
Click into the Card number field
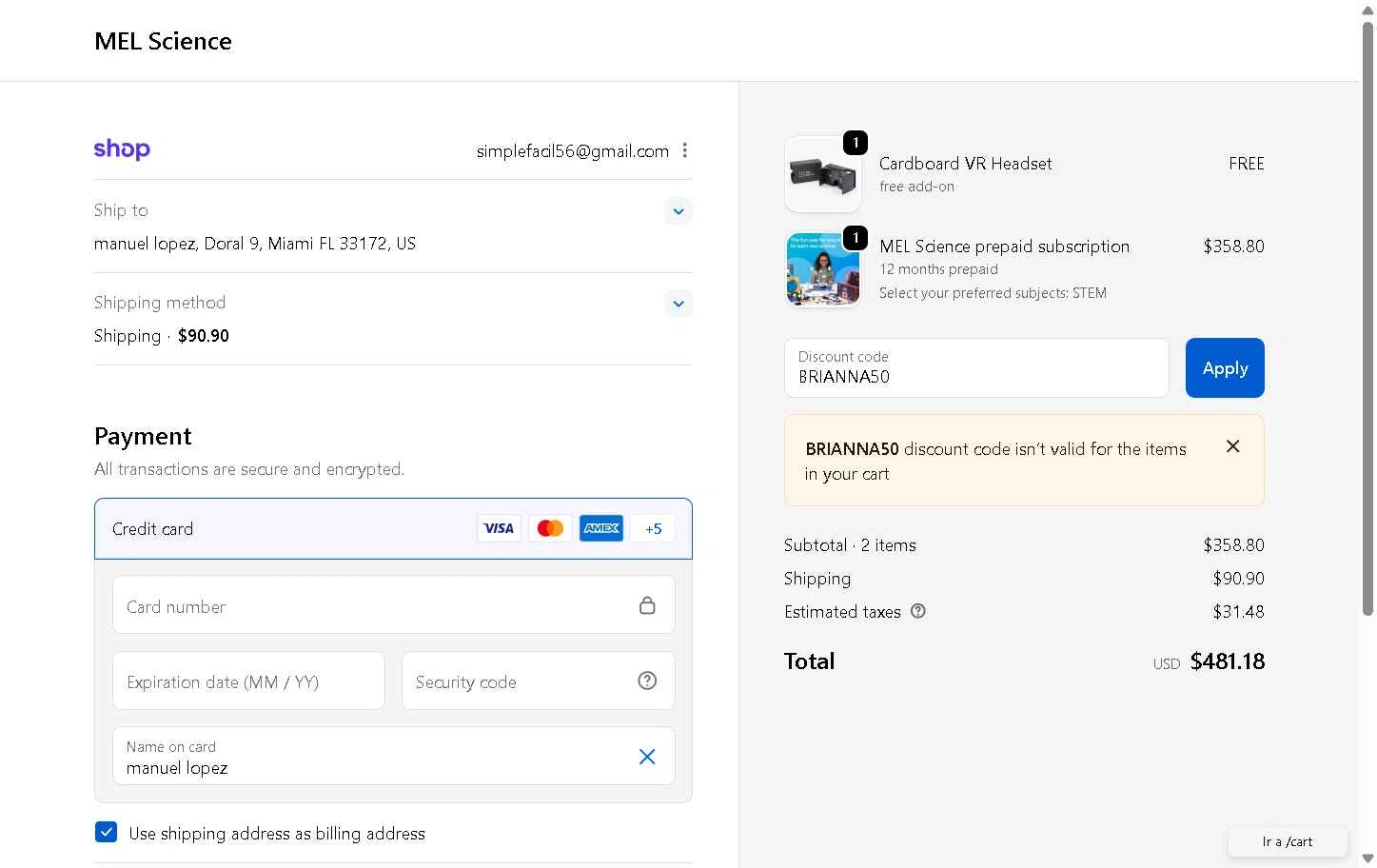click(x=393, y=604)
